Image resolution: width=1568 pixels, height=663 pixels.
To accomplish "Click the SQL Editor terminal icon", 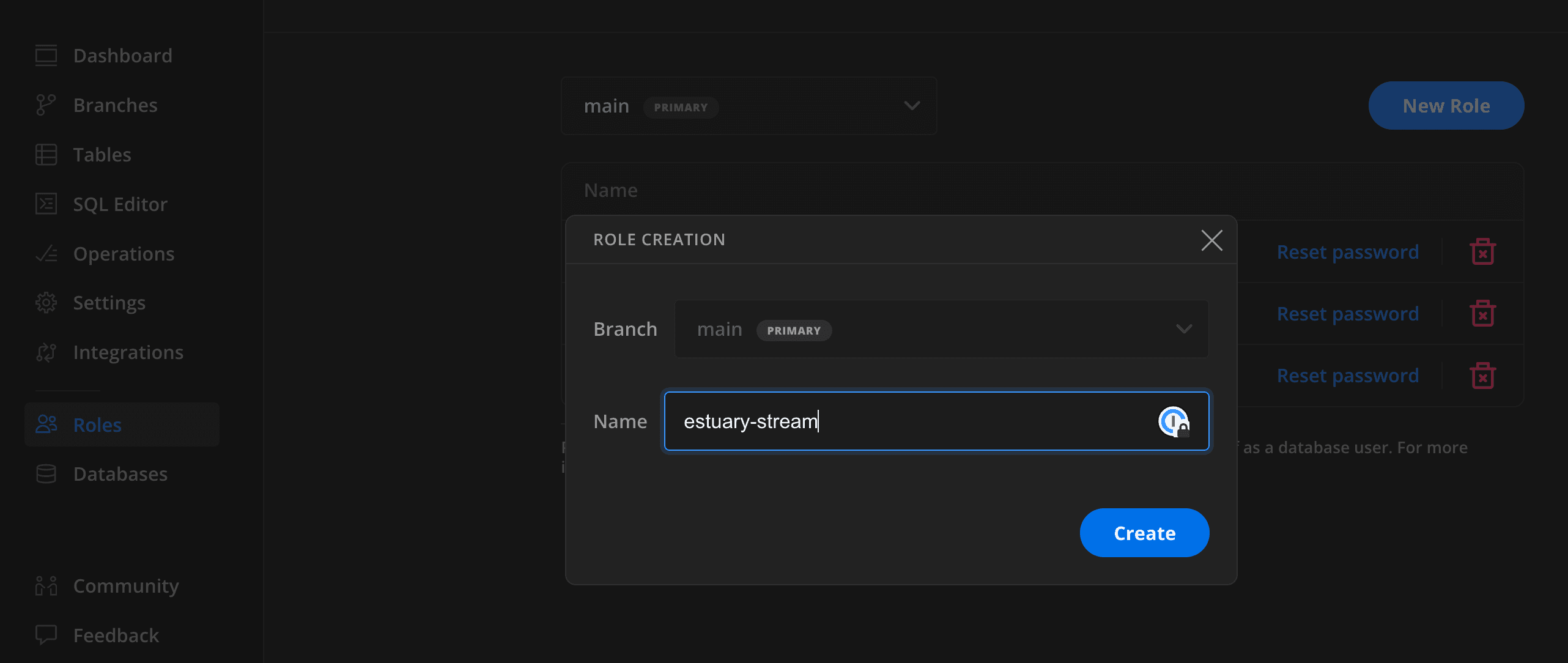I will coord(46,204).
